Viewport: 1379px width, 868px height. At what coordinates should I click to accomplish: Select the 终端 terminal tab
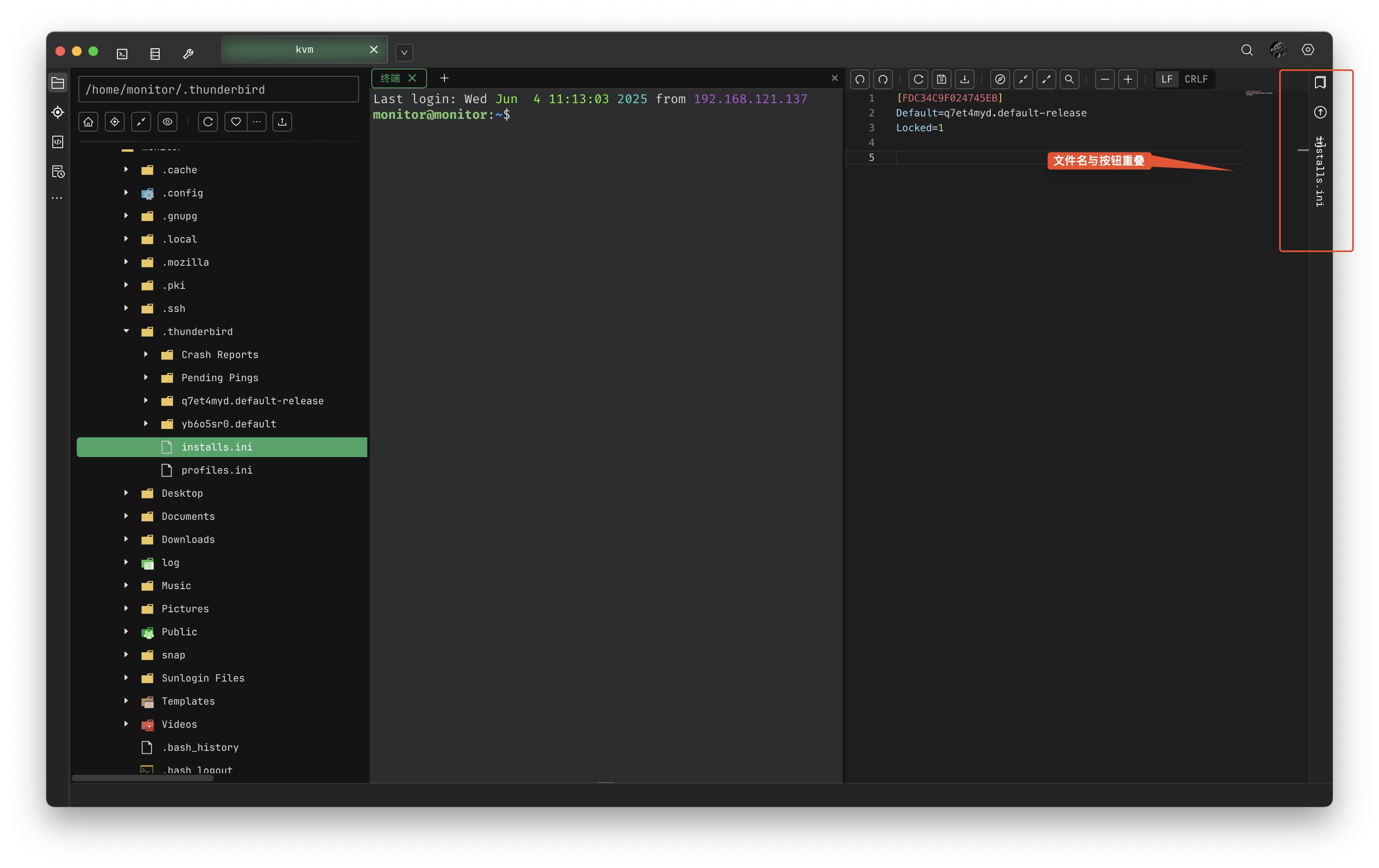tap(391, 78)
